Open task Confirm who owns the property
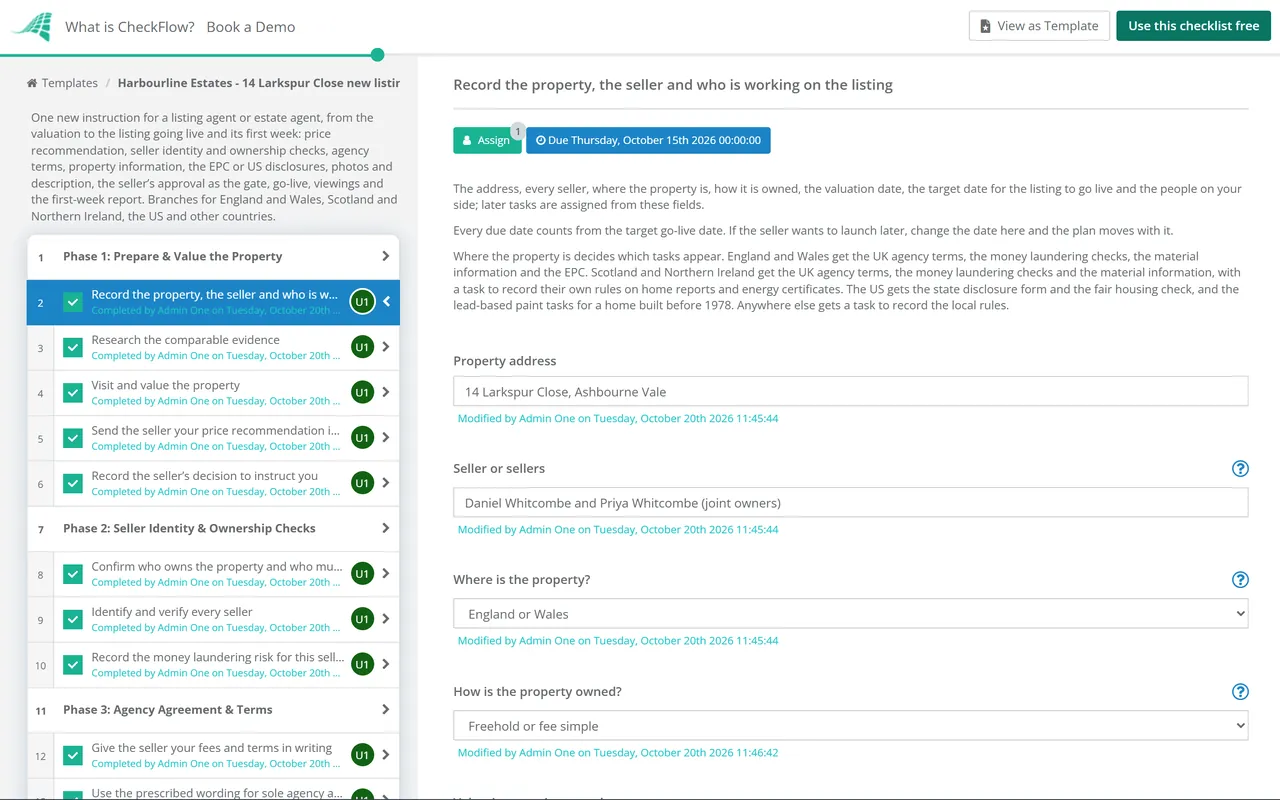 tap(213, 574)
